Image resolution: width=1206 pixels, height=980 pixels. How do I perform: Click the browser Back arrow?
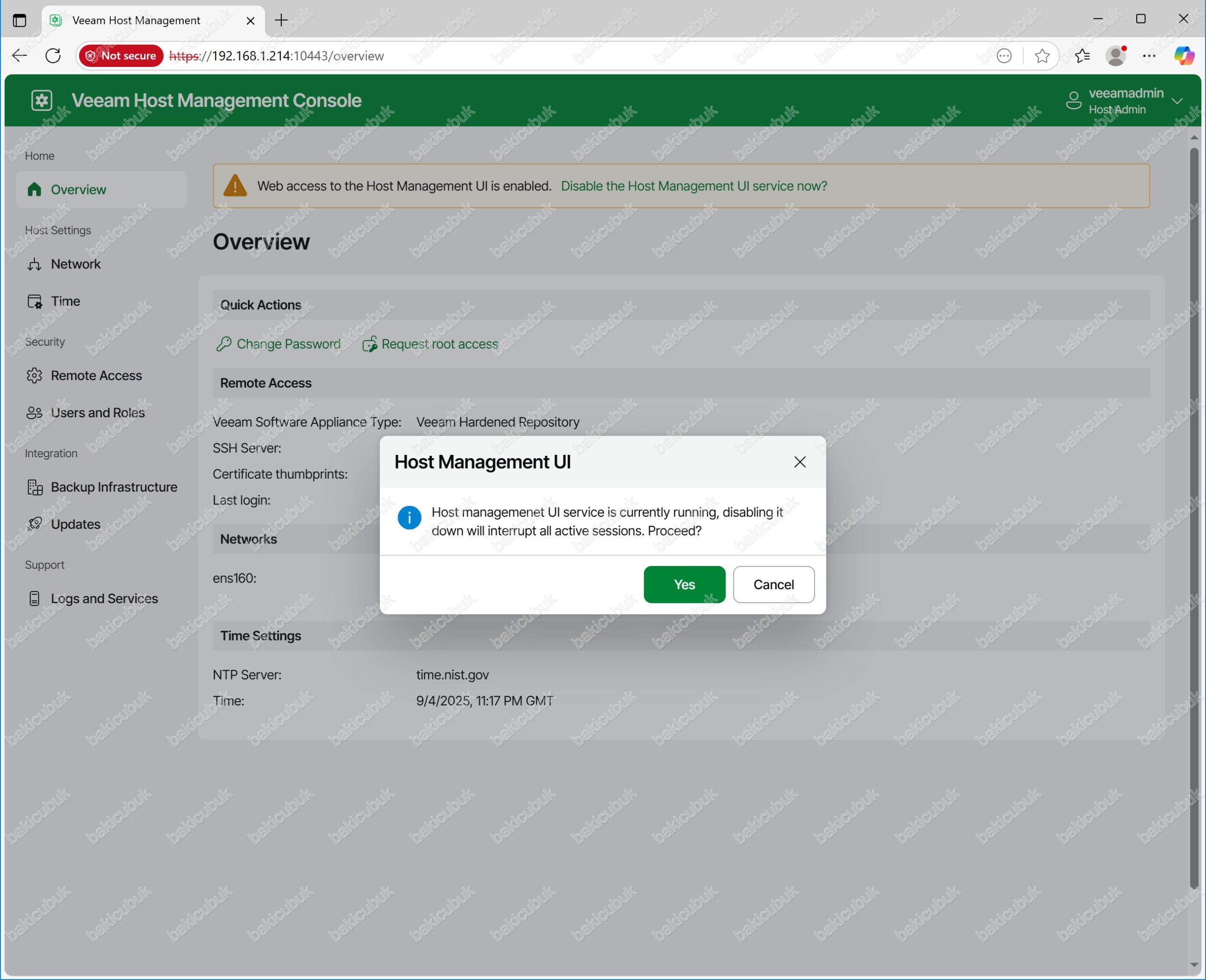[x=20, y=55]
